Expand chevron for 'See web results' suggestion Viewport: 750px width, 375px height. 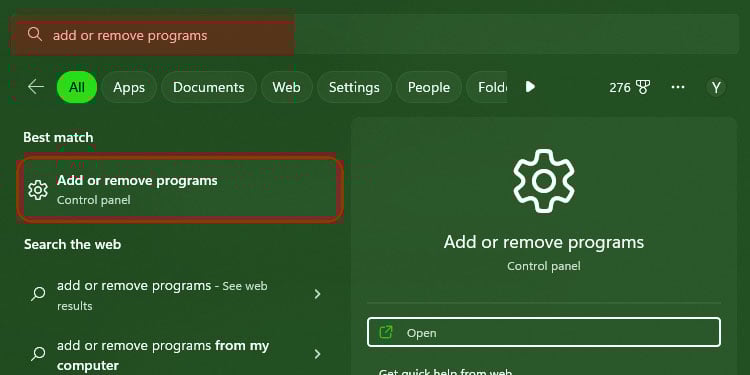[317, 294]
